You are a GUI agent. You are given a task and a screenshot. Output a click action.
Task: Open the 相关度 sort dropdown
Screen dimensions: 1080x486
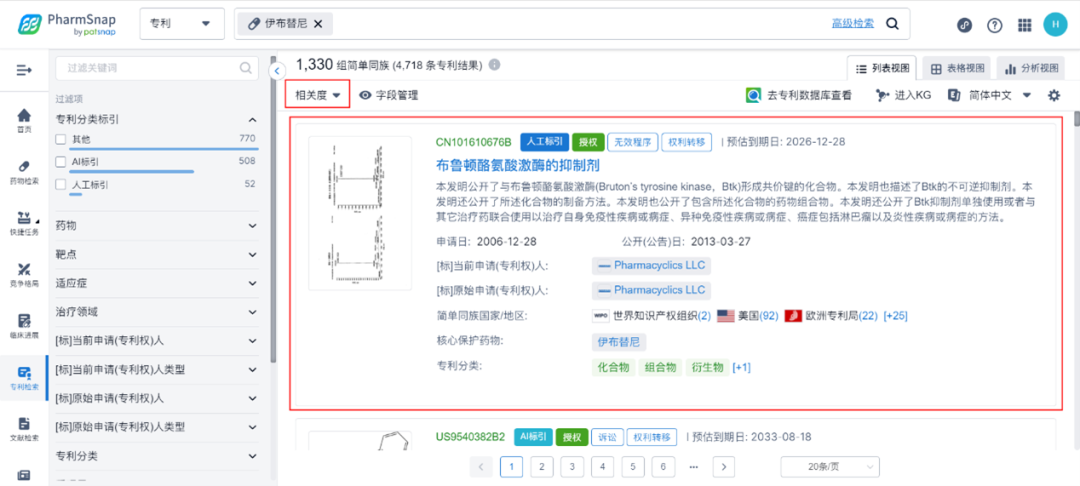point(317,95)
